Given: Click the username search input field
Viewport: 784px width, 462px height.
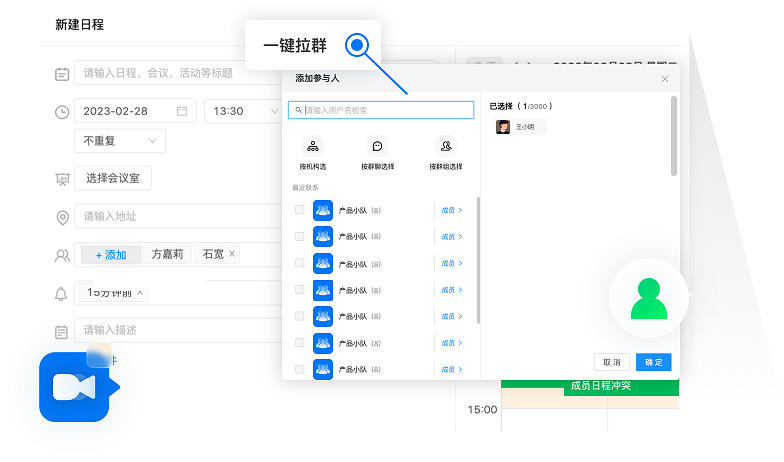Looking at the screenshot, I should (380, 110).
